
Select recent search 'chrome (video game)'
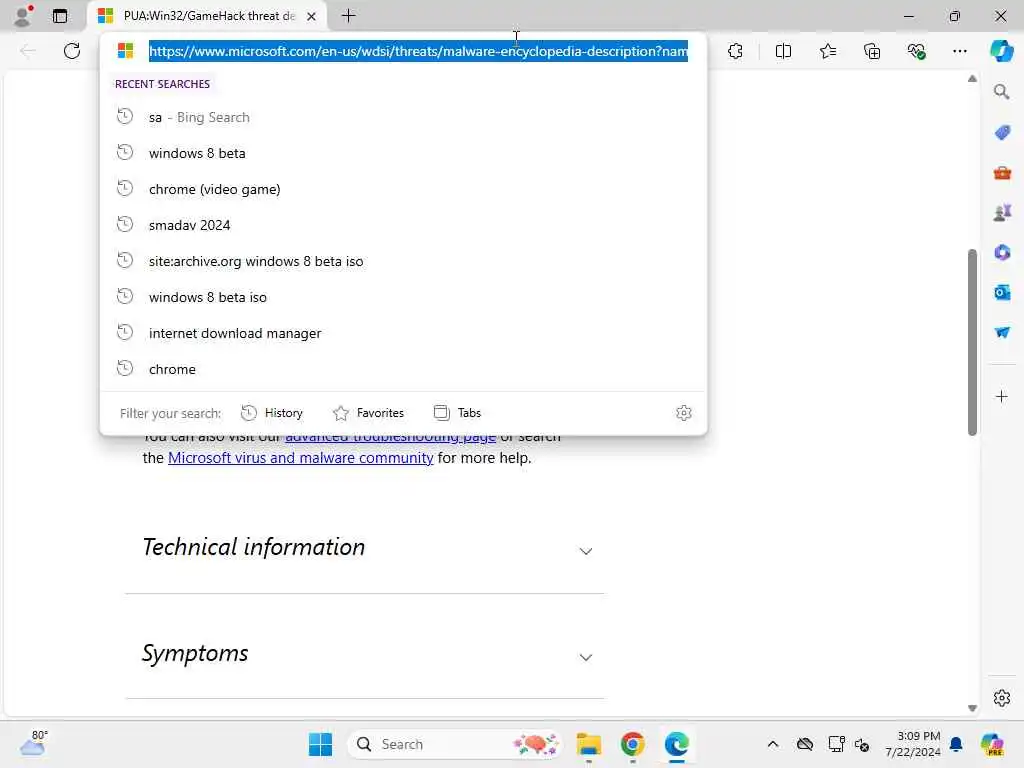[x=403, y=189]
